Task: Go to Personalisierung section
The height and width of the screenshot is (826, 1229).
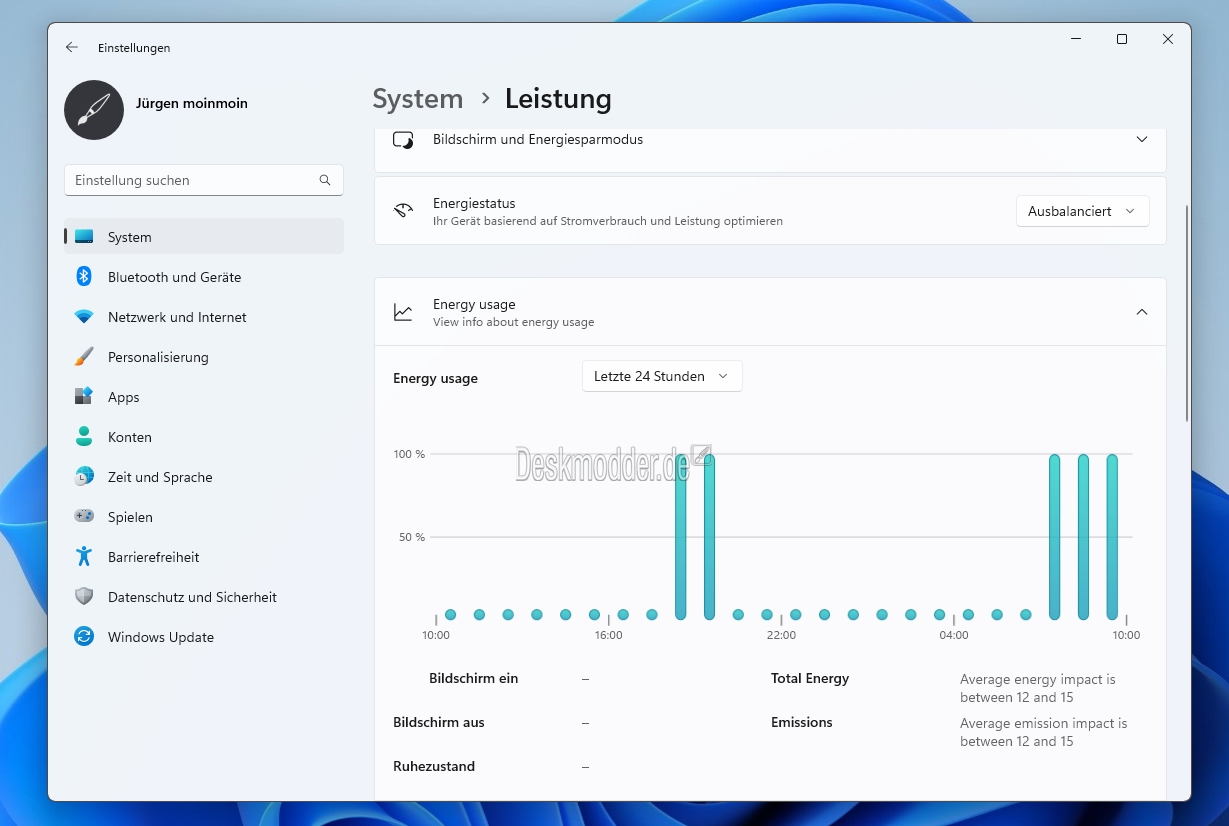Action: [x=204, y=357]
